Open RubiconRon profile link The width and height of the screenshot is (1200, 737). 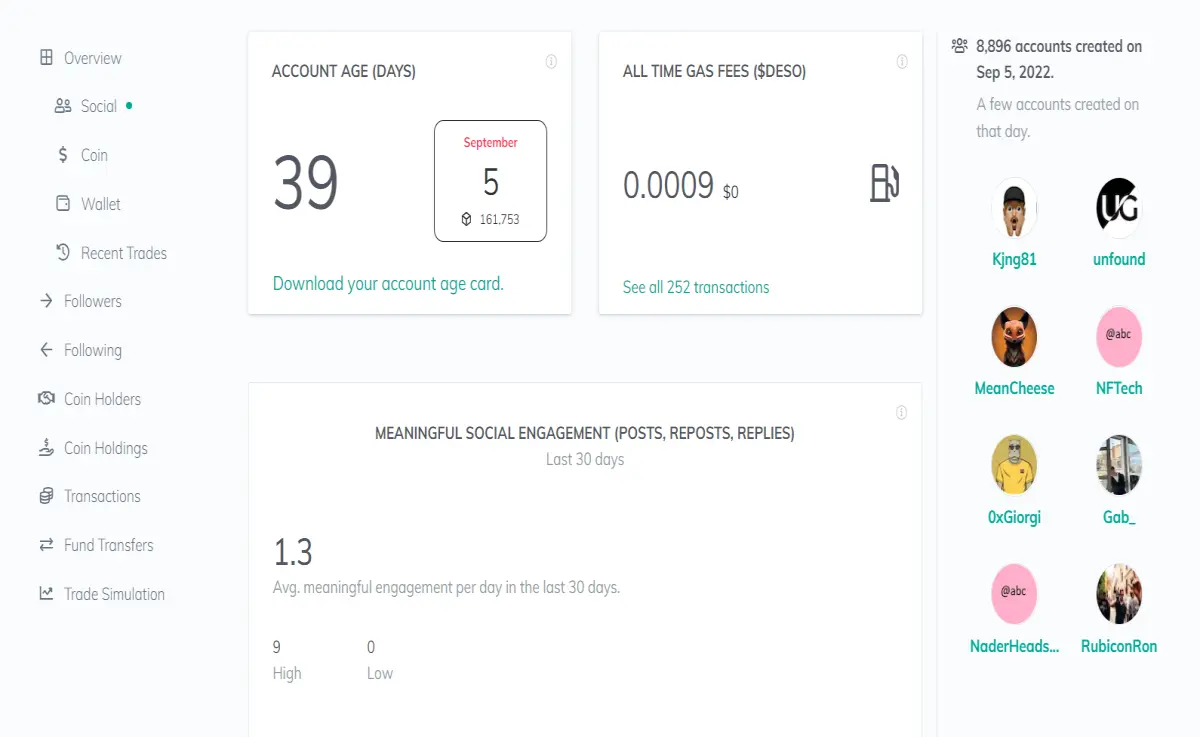(1119, 646)
